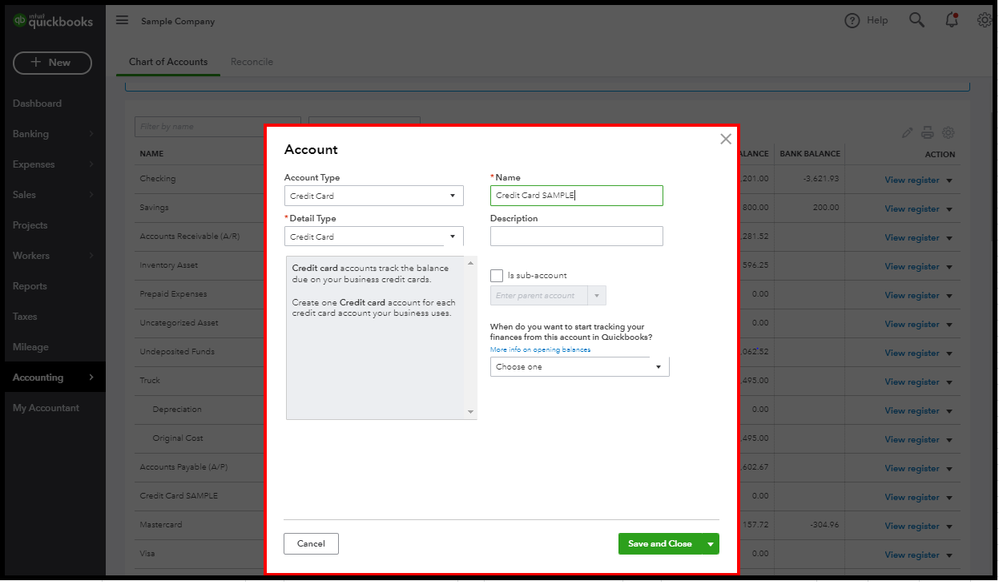This screenshot has height=582, width=999.
Task: Open the notifications bell
Action: coord(951,20)
